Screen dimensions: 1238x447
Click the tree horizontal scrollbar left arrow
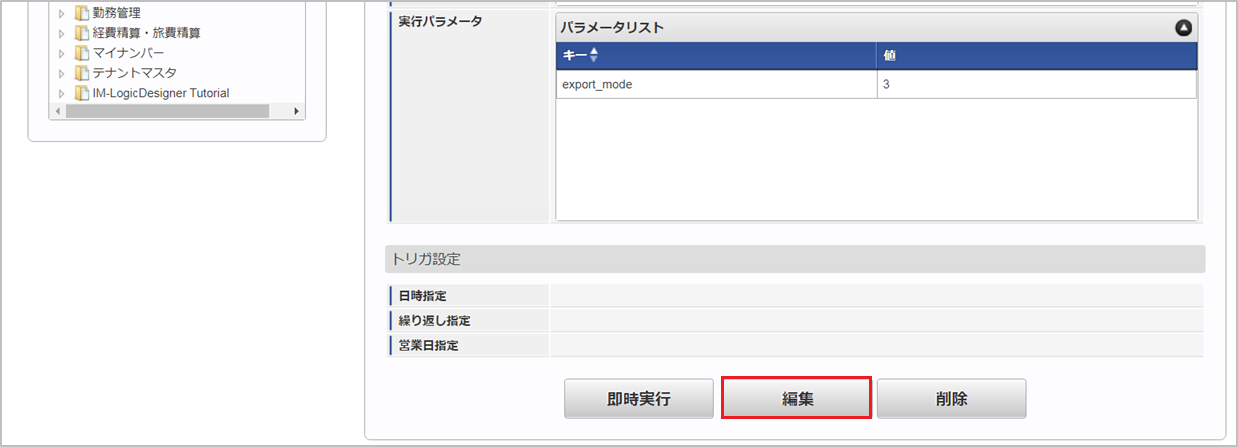coord(58,111)
